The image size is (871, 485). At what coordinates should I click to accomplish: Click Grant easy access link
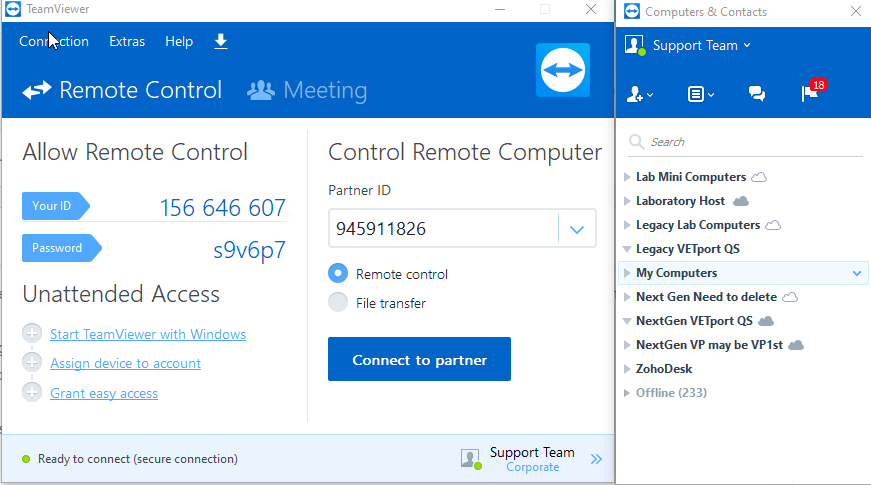coord(104,393)
